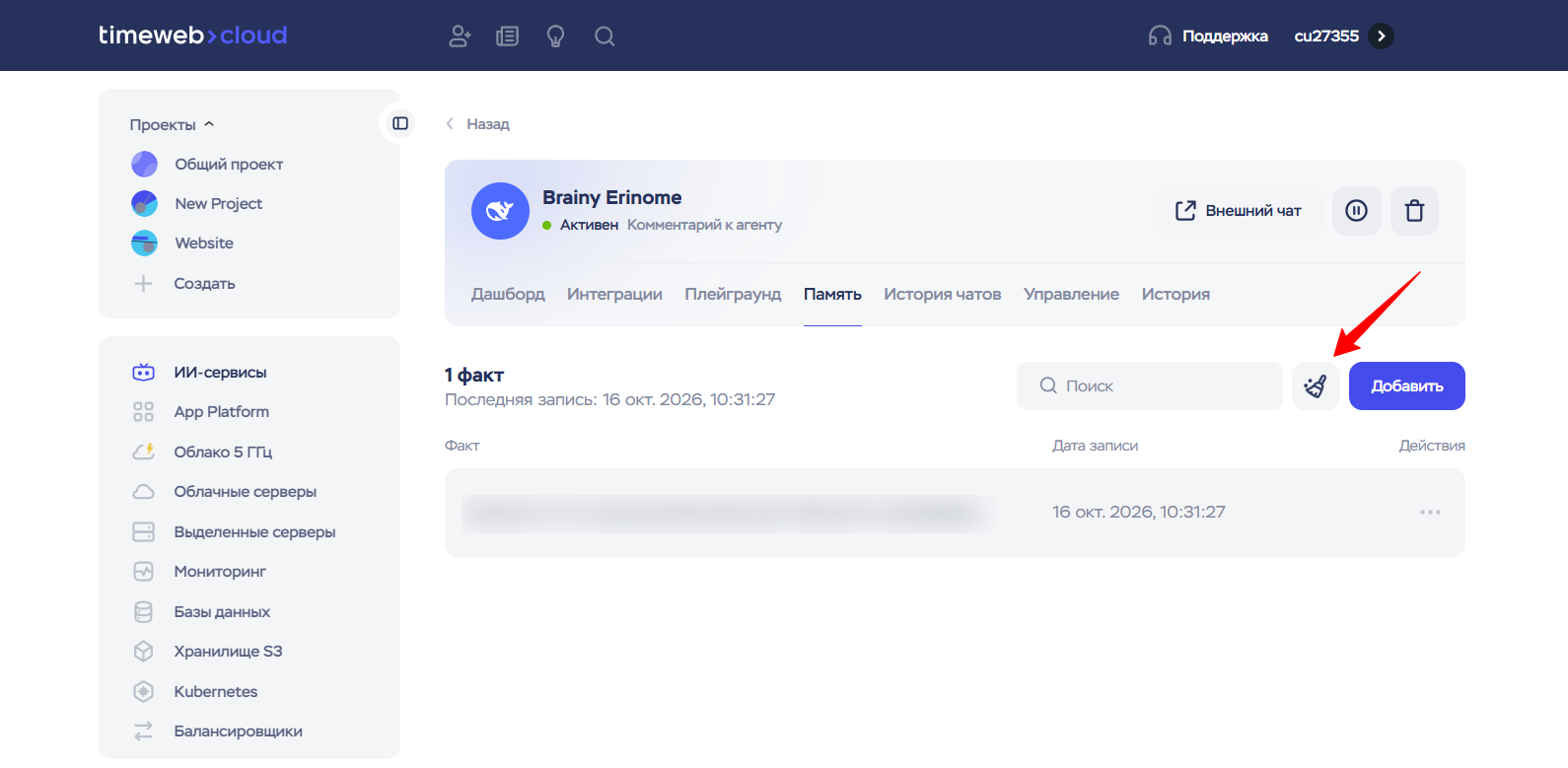Open Выделенные серверы section
Screen dimensions: 1568x768
254,532
